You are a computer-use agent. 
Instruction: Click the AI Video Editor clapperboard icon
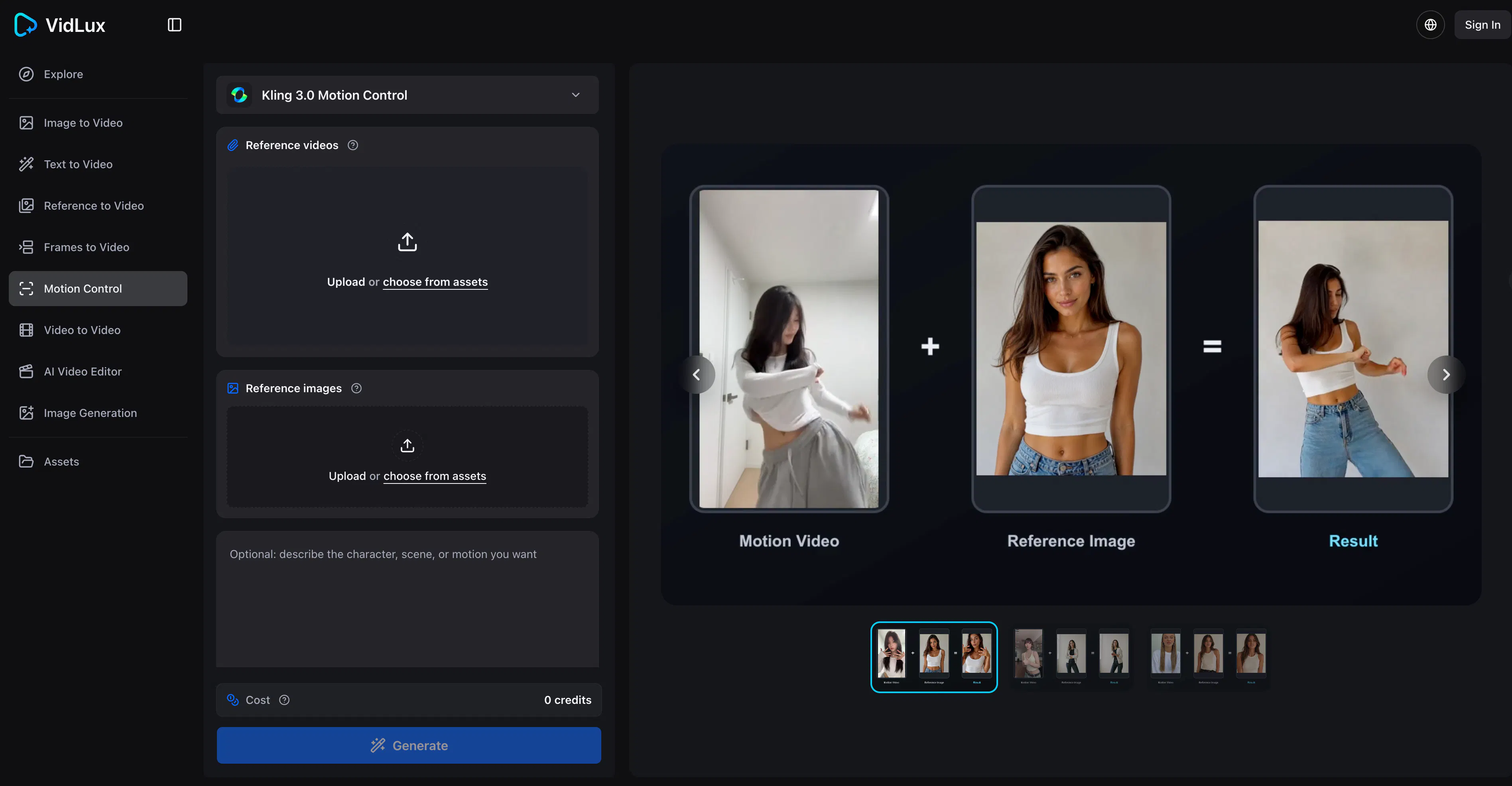coord(26,371)
